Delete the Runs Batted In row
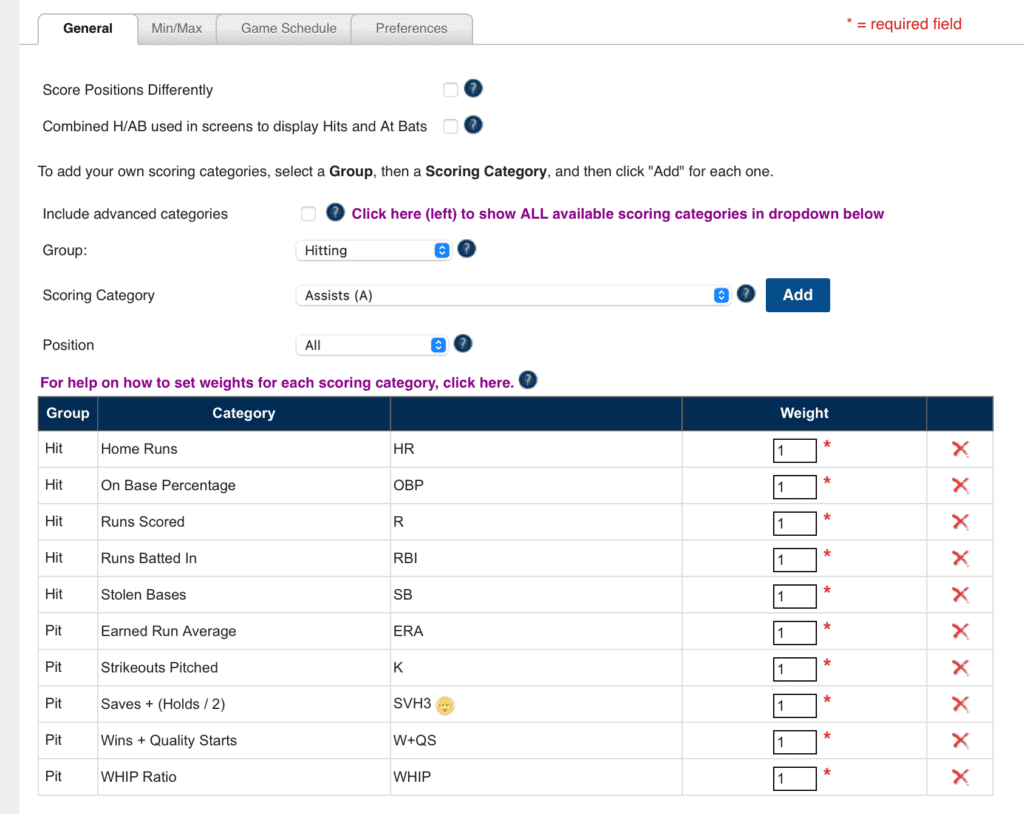This screenshot has width=1024, height=814. point(960,559)
